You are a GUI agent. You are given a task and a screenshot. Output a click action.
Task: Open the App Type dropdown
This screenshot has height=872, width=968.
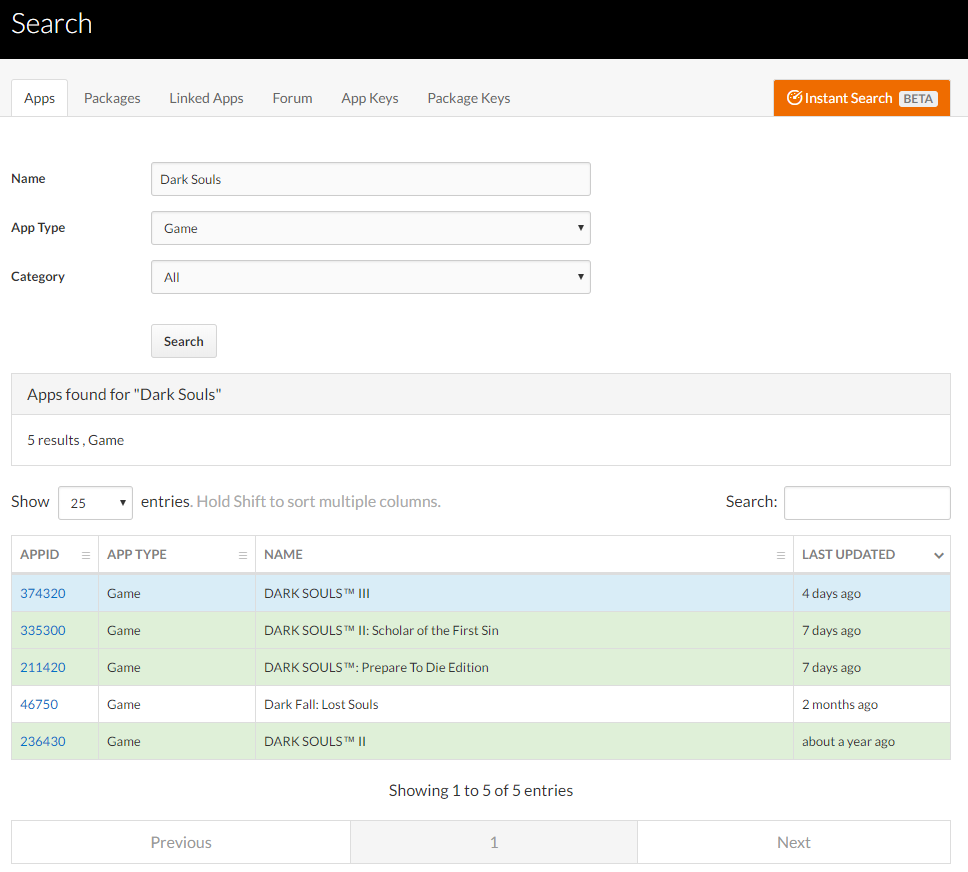pos(370,228)
